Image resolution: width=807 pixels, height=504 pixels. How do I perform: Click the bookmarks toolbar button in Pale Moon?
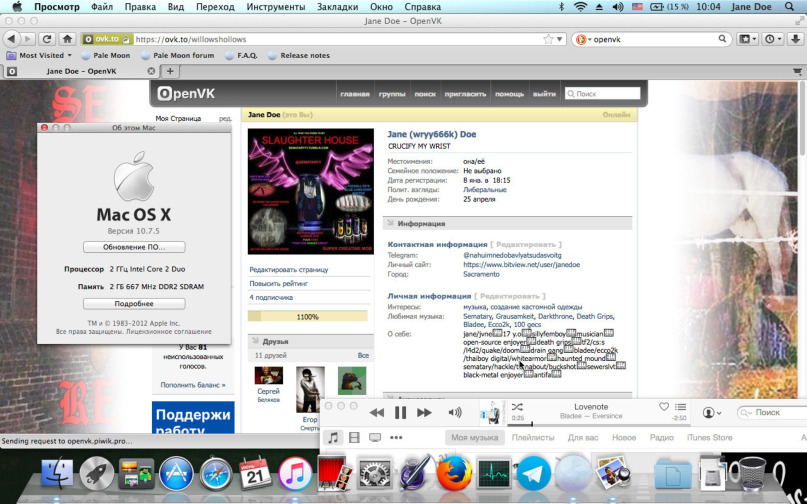747,39
